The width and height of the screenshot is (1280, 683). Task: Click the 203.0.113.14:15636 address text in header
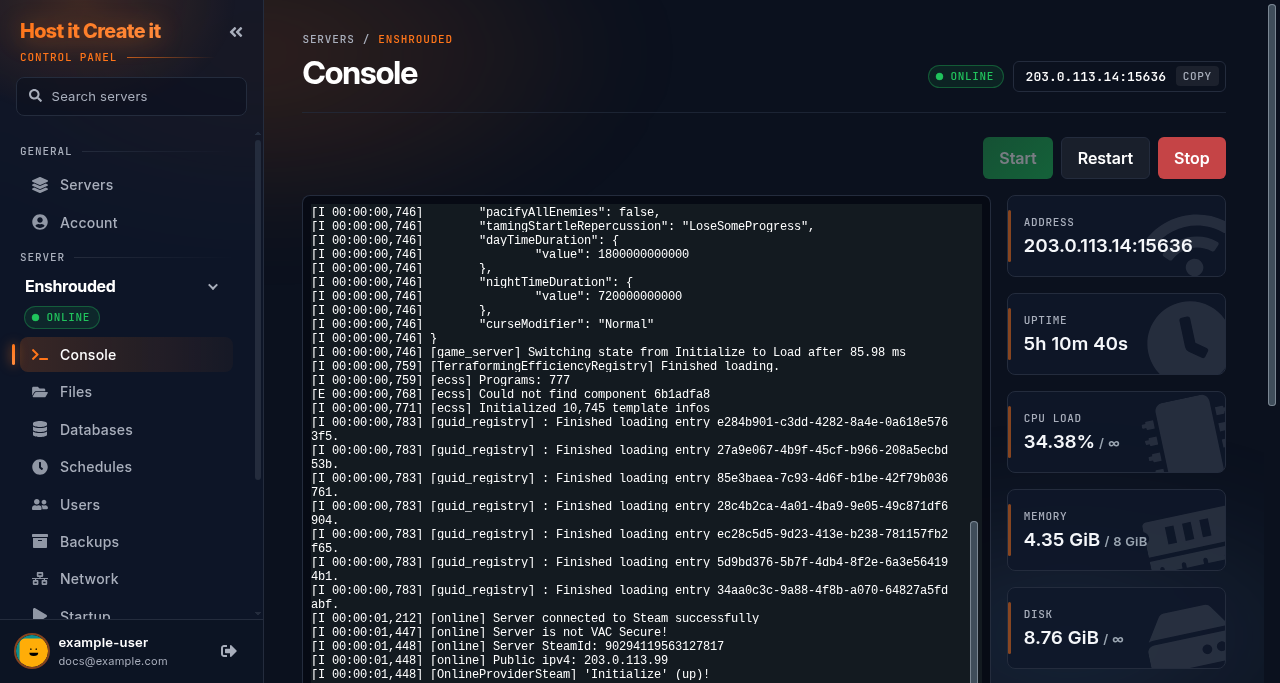coord(1095,76)
